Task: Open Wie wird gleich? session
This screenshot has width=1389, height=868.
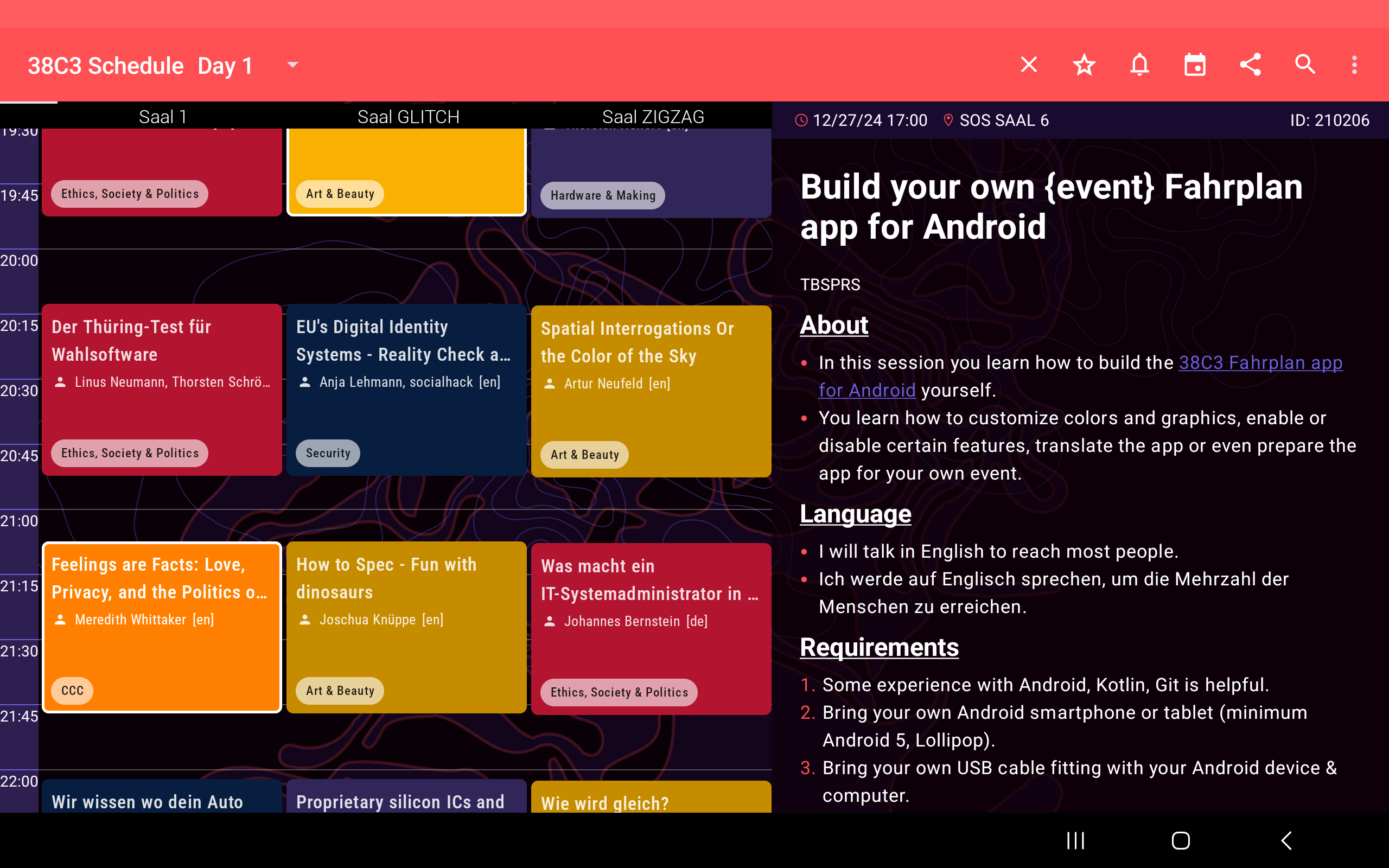Action: click(x=651, y=797)
